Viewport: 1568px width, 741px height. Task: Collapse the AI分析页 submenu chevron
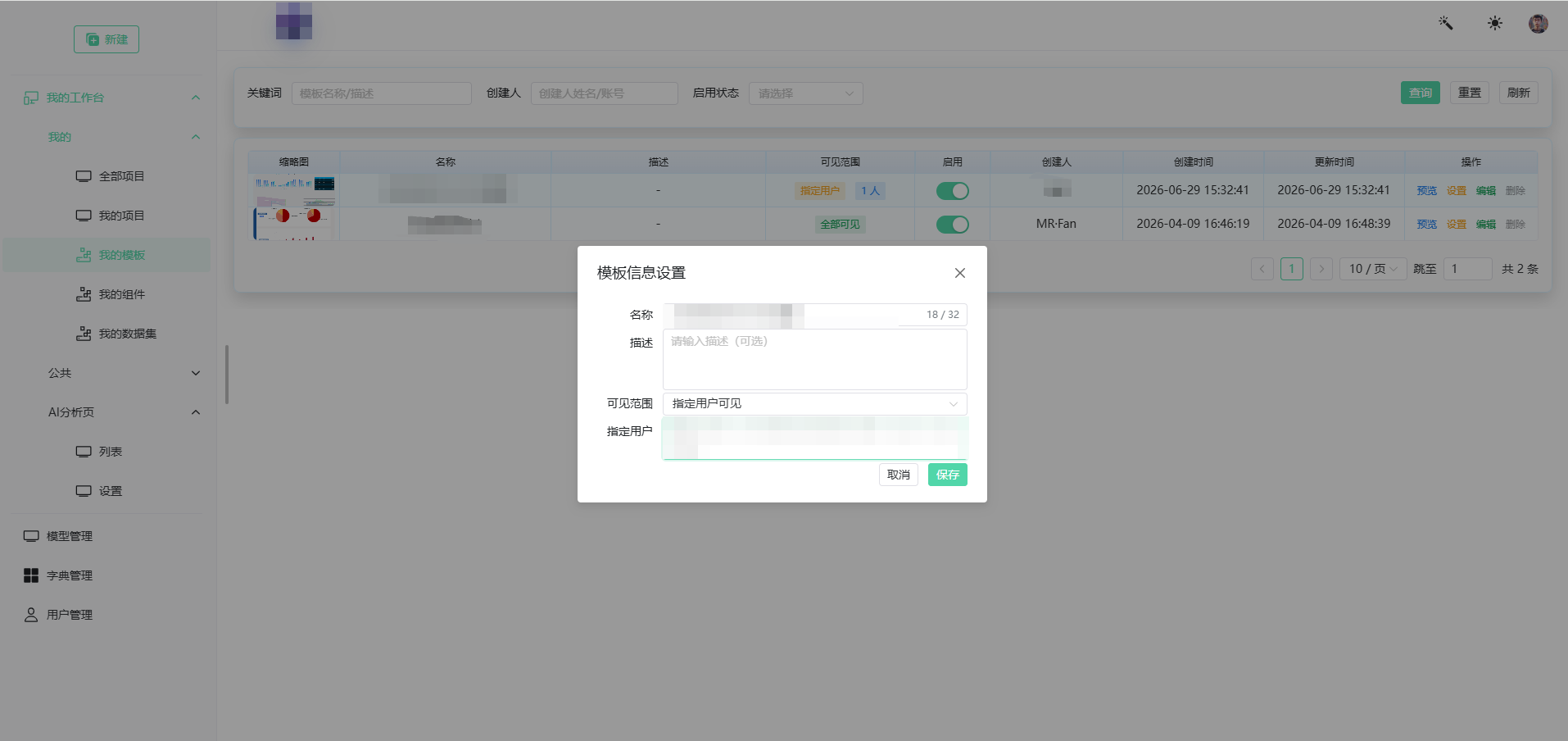tap(196, 412)
